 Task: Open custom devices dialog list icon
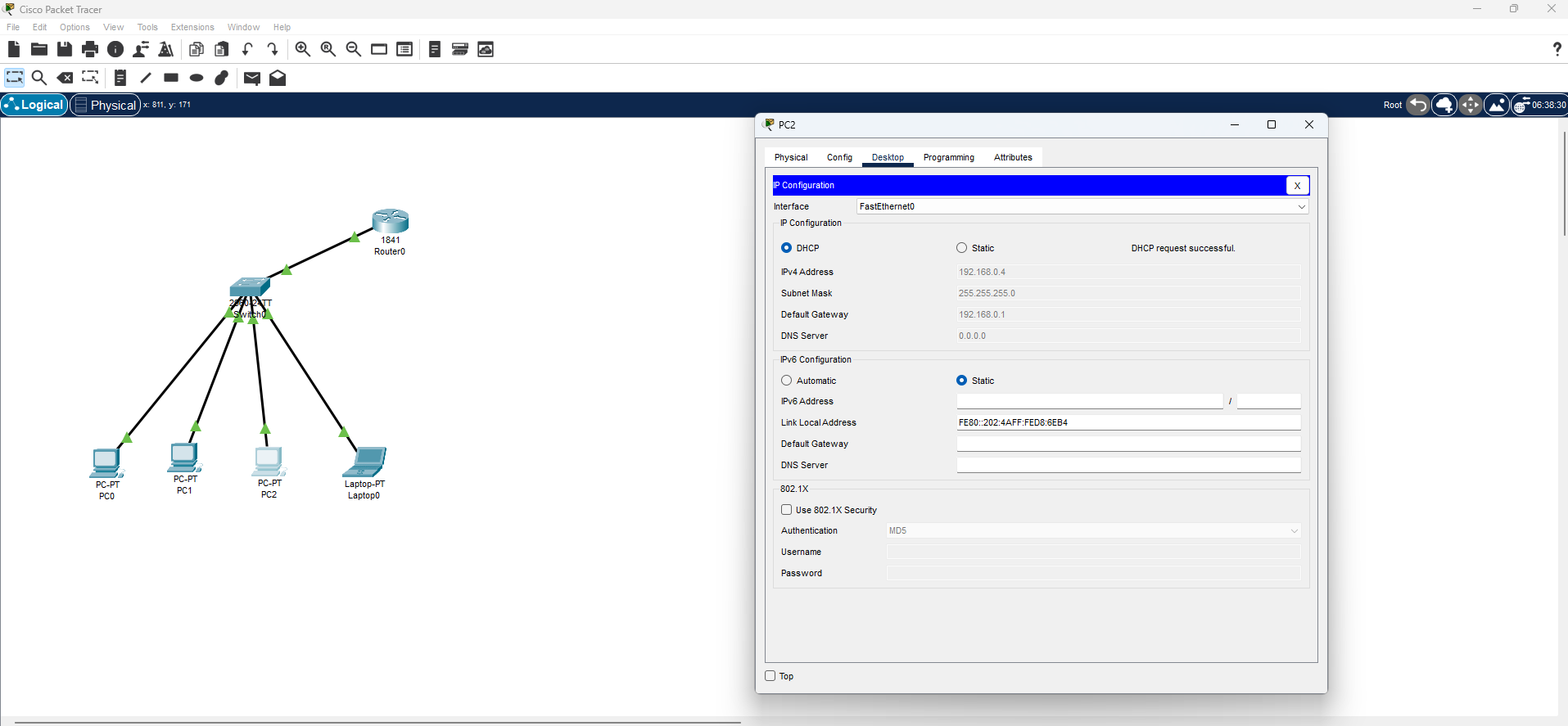pyautogui.click(x=404, y=49)
